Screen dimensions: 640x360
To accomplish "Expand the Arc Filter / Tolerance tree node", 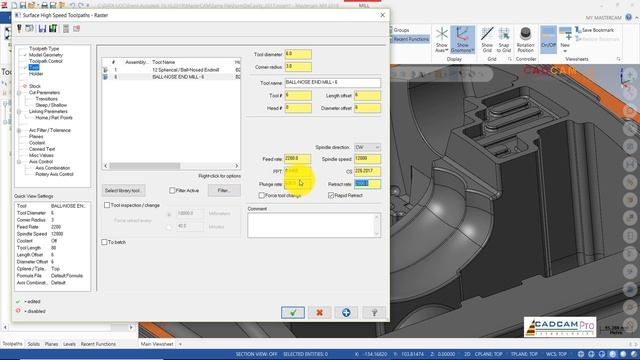I will [19, 130].
